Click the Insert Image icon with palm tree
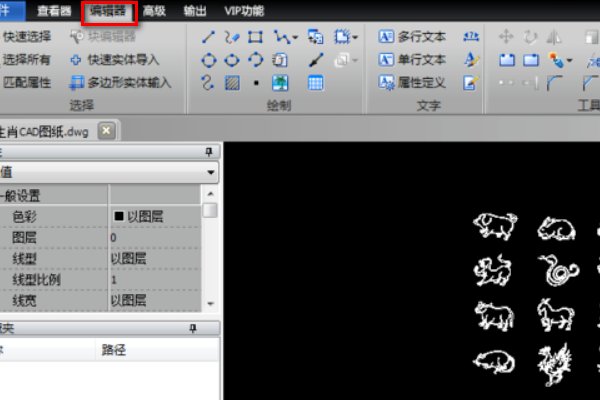Screen dimensions: 600x400 pyautogui.click(x=280, y=83)
